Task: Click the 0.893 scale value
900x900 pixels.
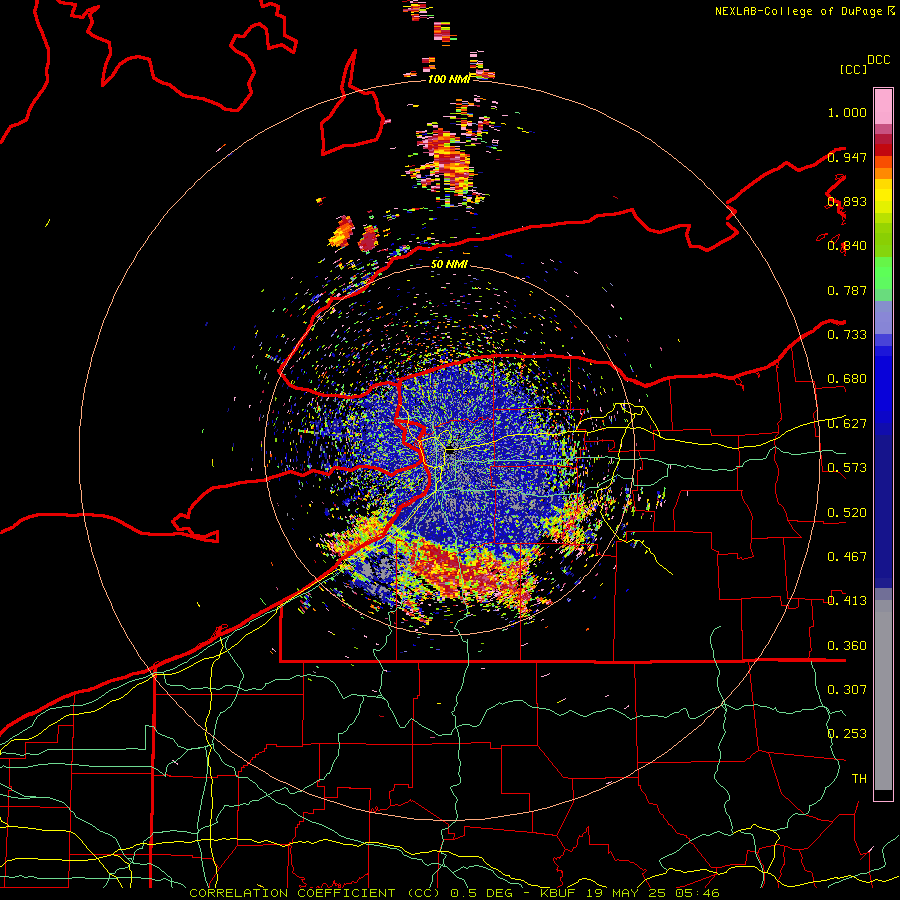Action: (847, 201)
